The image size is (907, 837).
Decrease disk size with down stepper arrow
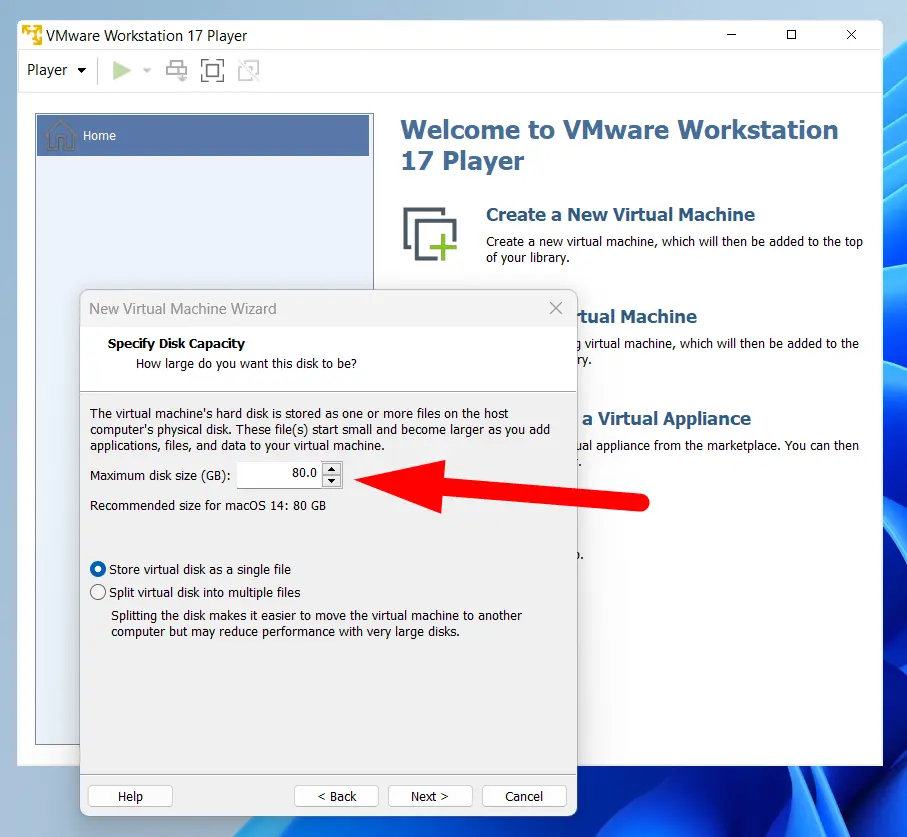pos(331,481)
